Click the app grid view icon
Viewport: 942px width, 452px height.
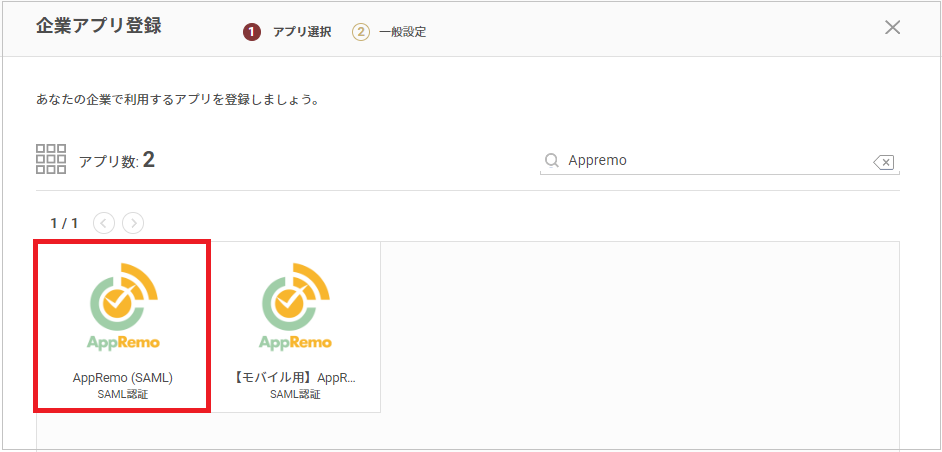[x=51, y=159]
